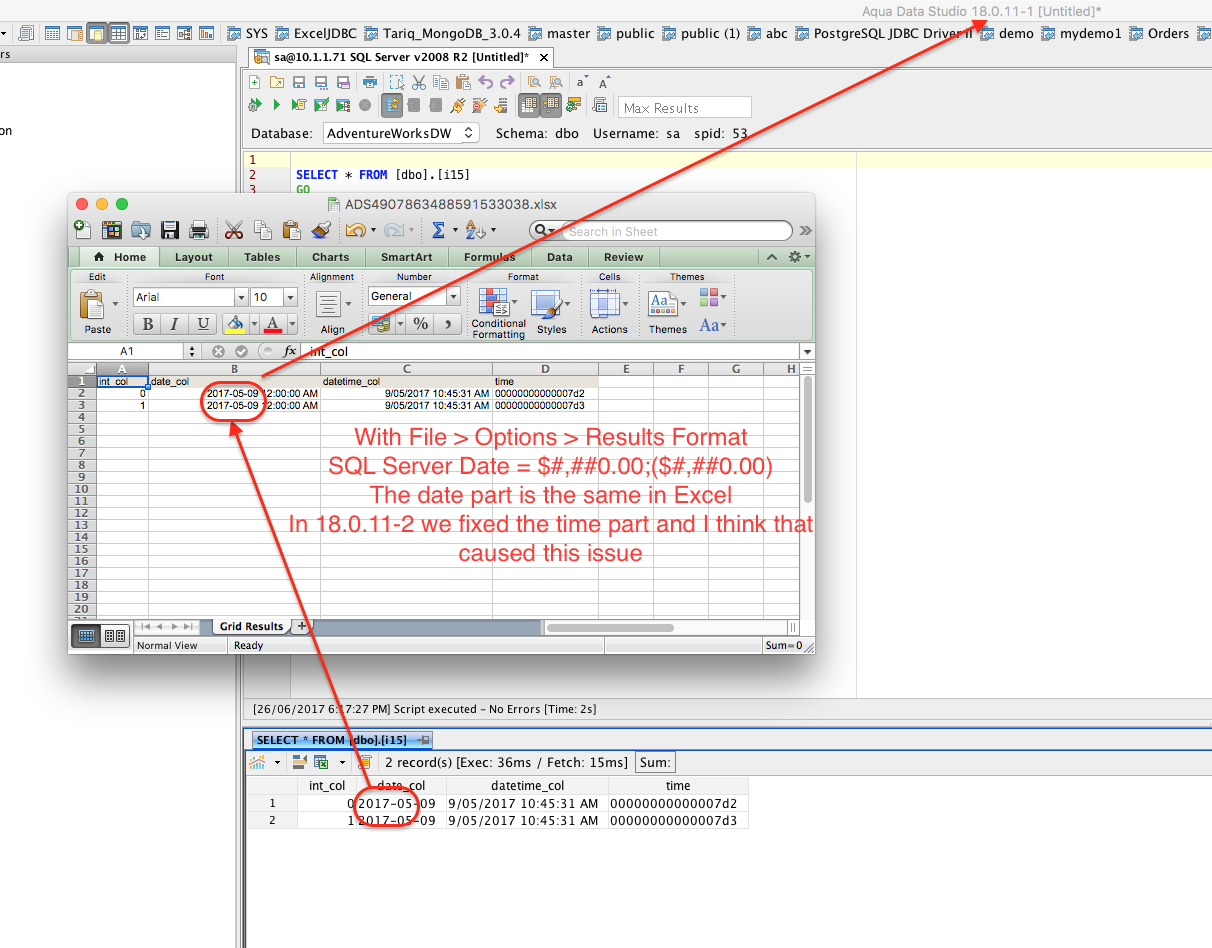Viewport: 1212px width, 948px height.
Task: Open the Charts tab in Excel ribbon
Action: (x=330, y=257)
